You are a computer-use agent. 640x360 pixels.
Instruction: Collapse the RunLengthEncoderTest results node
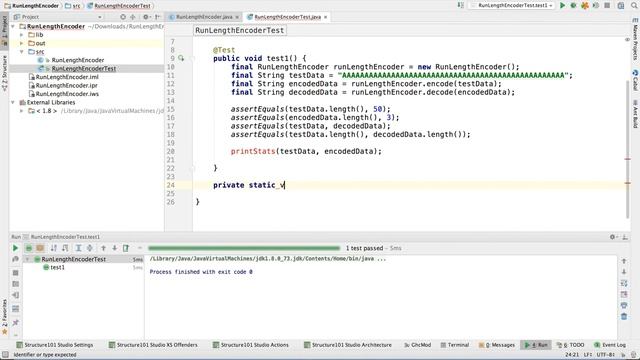(x=27, y=259)
